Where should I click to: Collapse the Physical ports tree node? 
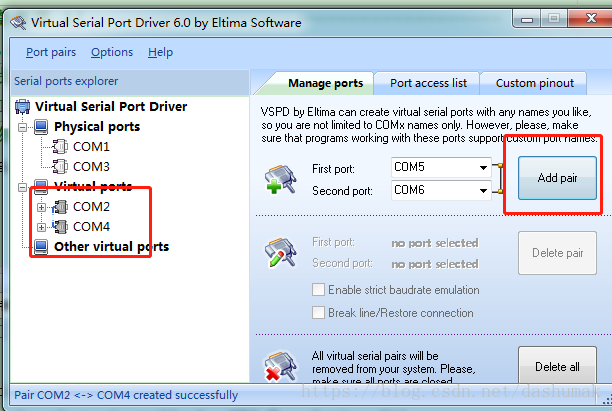[23, 127]
